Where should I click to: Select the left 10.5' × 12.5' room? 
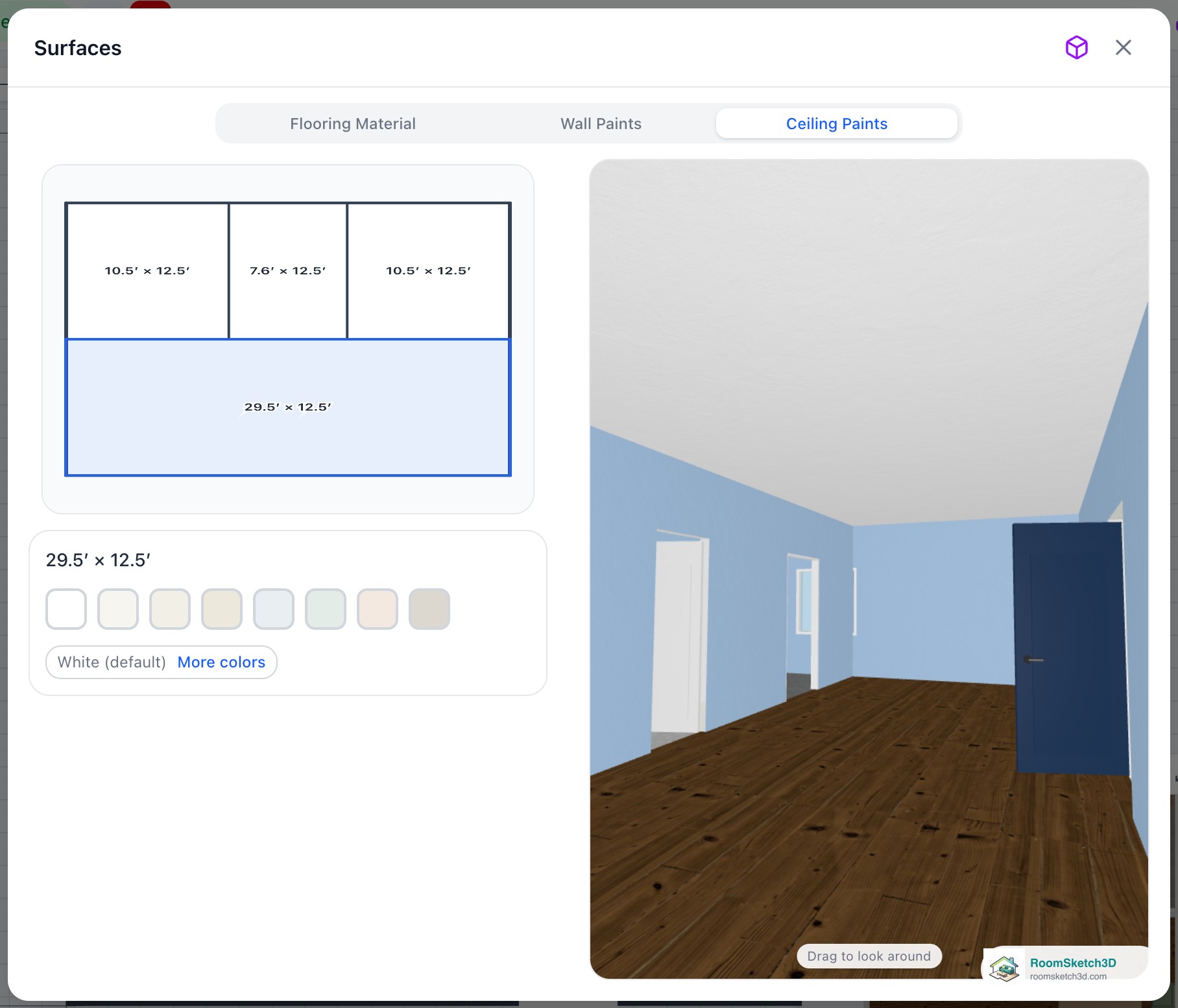[x=147, y=270]
